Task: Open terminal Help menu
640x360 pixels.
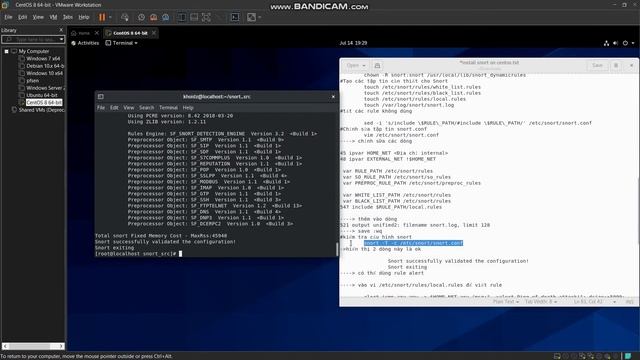Action: coord(188,108)
